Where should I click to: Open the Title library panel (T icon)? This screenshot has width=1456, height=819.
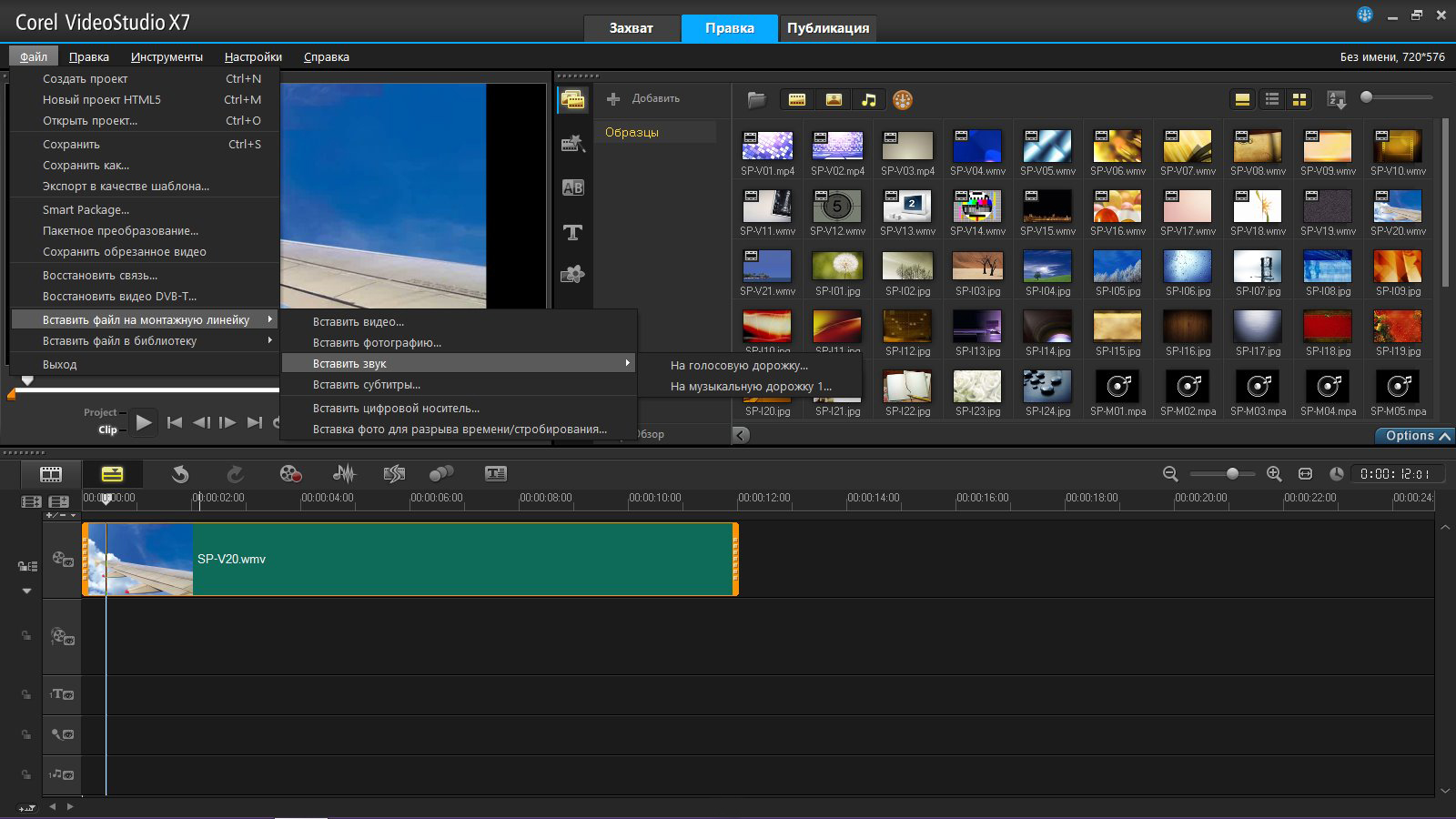(x=572, y=233)
